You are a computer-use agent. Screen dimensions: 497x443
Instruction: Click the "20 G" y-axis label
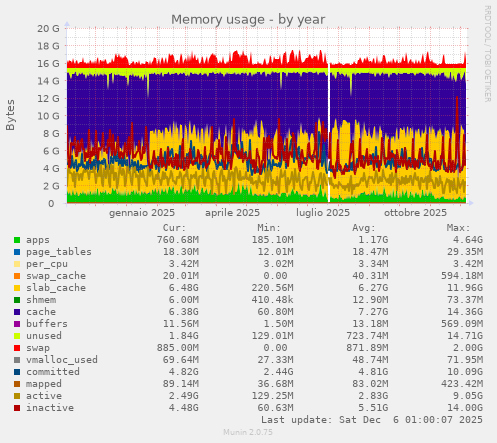coord(48,29)
